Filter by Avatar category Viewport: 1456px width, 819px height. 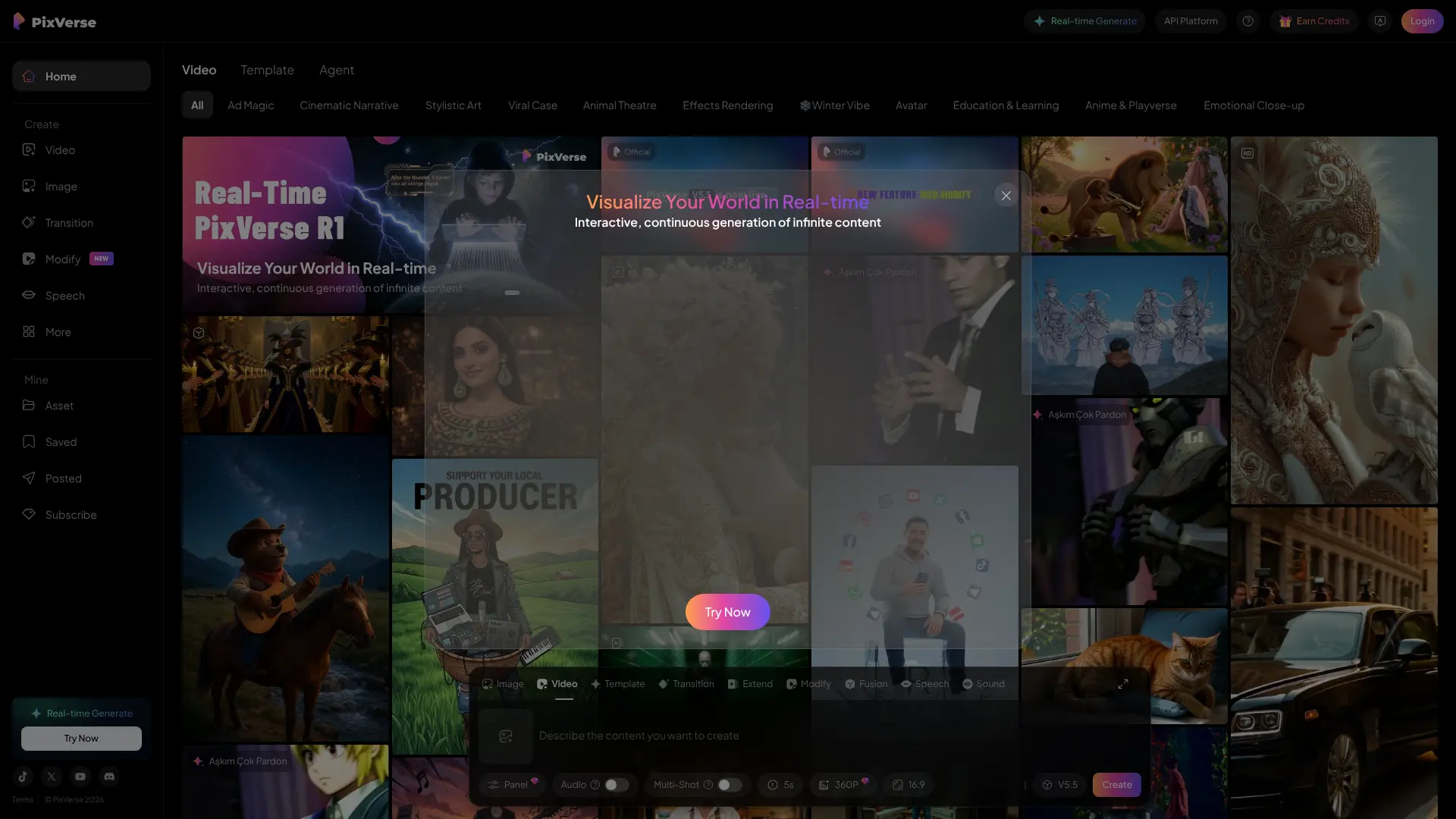click(911, 105)
